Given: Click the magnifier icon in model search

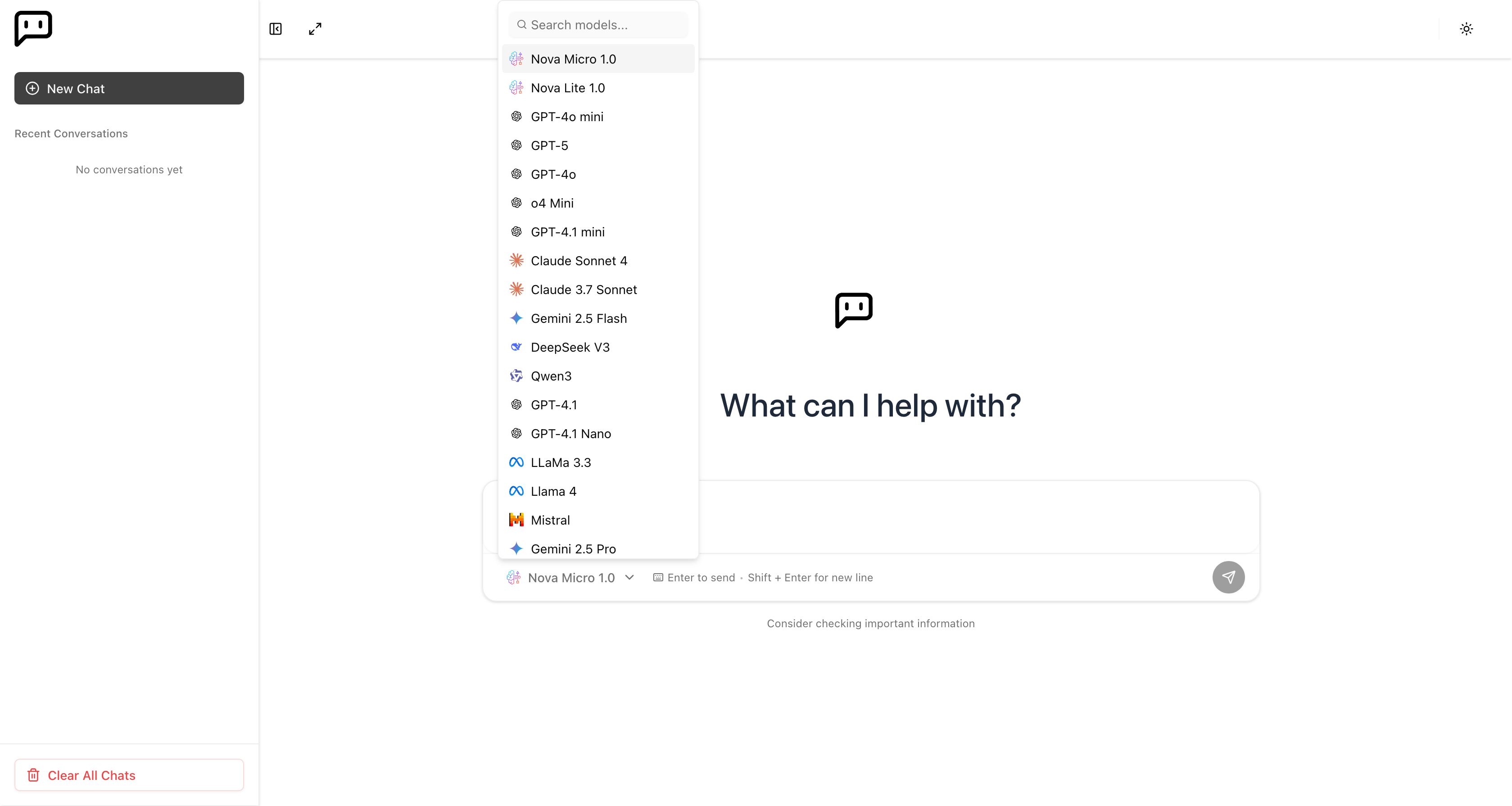Looking at the screenshot, I should coord(521,25).
